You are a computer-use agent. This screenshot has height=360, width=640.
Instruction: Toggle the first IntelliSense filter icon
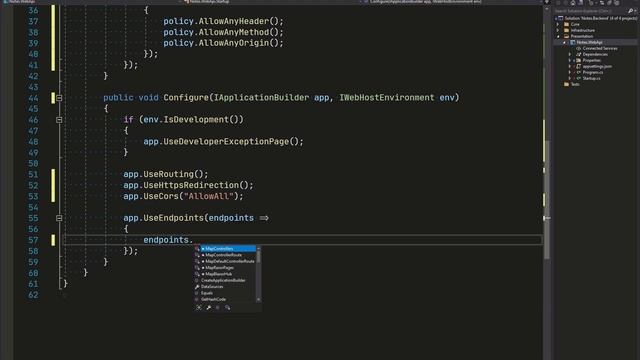click(x=199, y=307)
